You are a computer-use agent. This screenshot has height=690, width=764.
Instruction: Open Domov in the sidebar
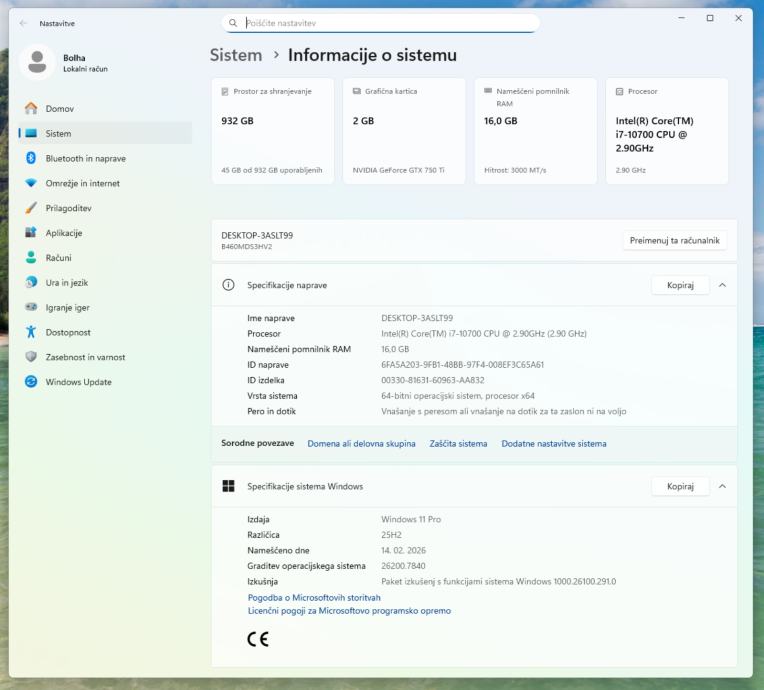pyautogui.click(x=105, y=108)
